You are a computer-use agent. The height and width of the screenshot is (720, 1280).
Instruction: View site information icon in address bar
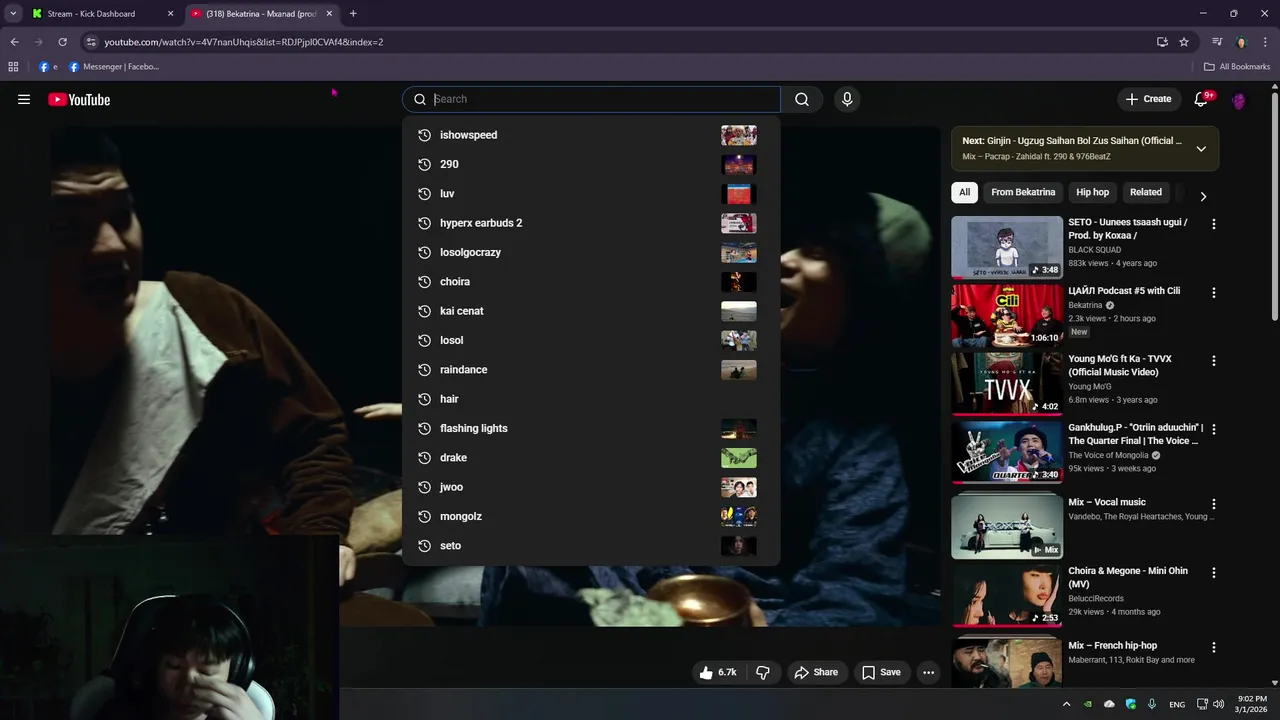coord(91,42)
